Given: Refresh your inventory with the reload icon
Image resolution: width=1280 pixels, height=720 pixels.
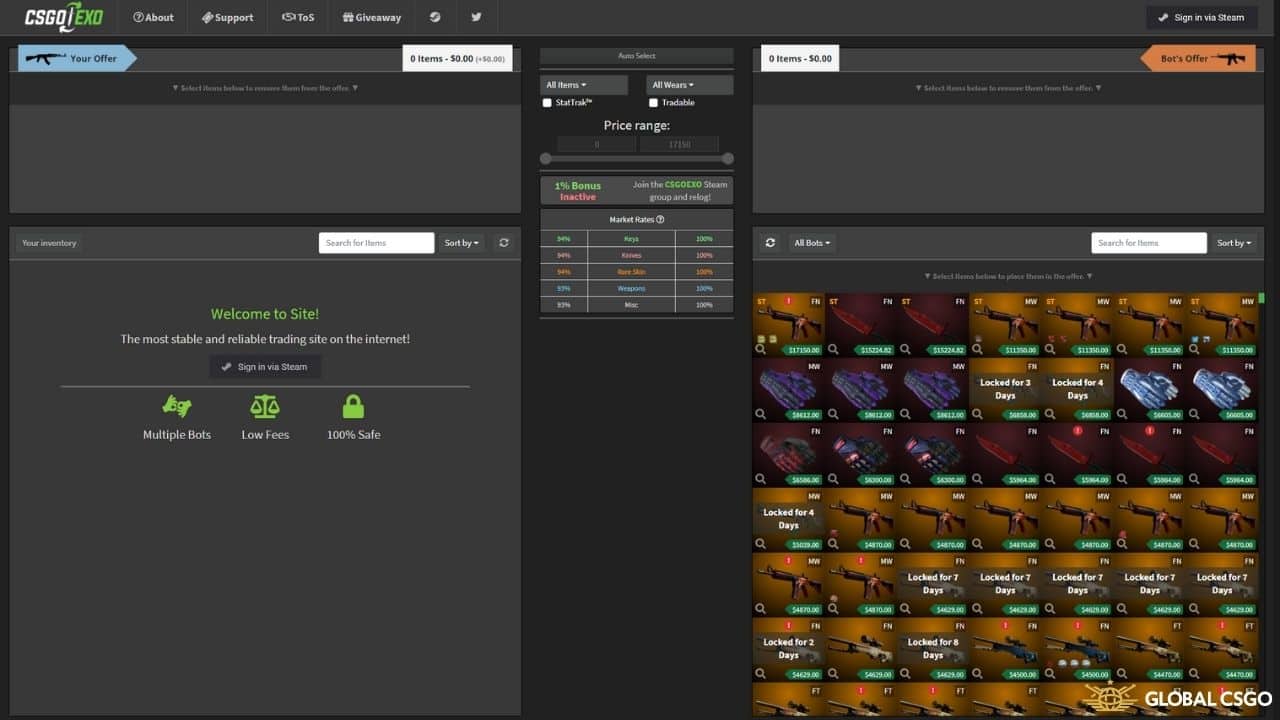Looking at the screenshot, I should (x=503, y=243).
